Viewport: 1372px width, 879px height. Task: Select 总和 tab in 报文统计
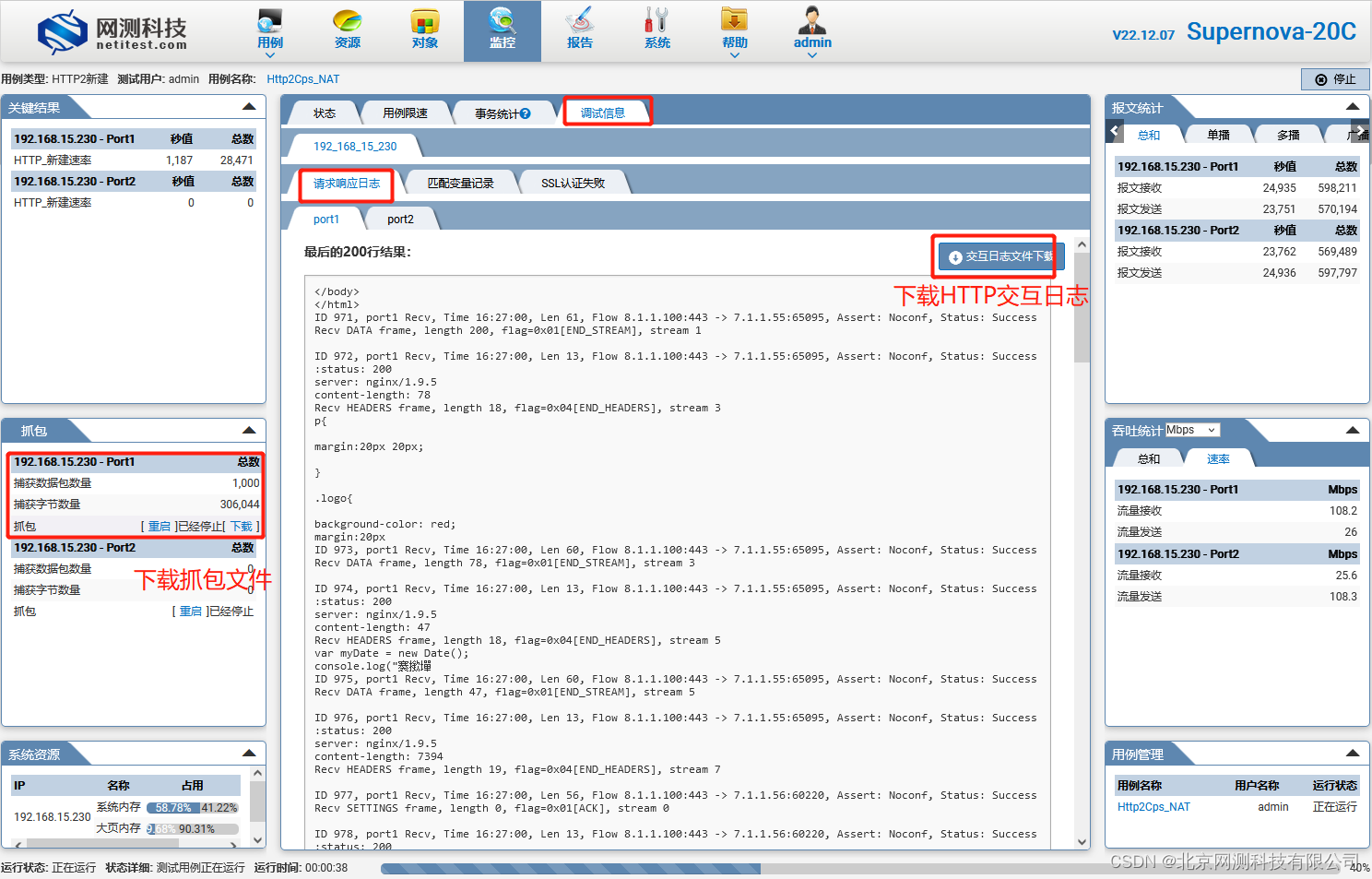click(1149, 136)
